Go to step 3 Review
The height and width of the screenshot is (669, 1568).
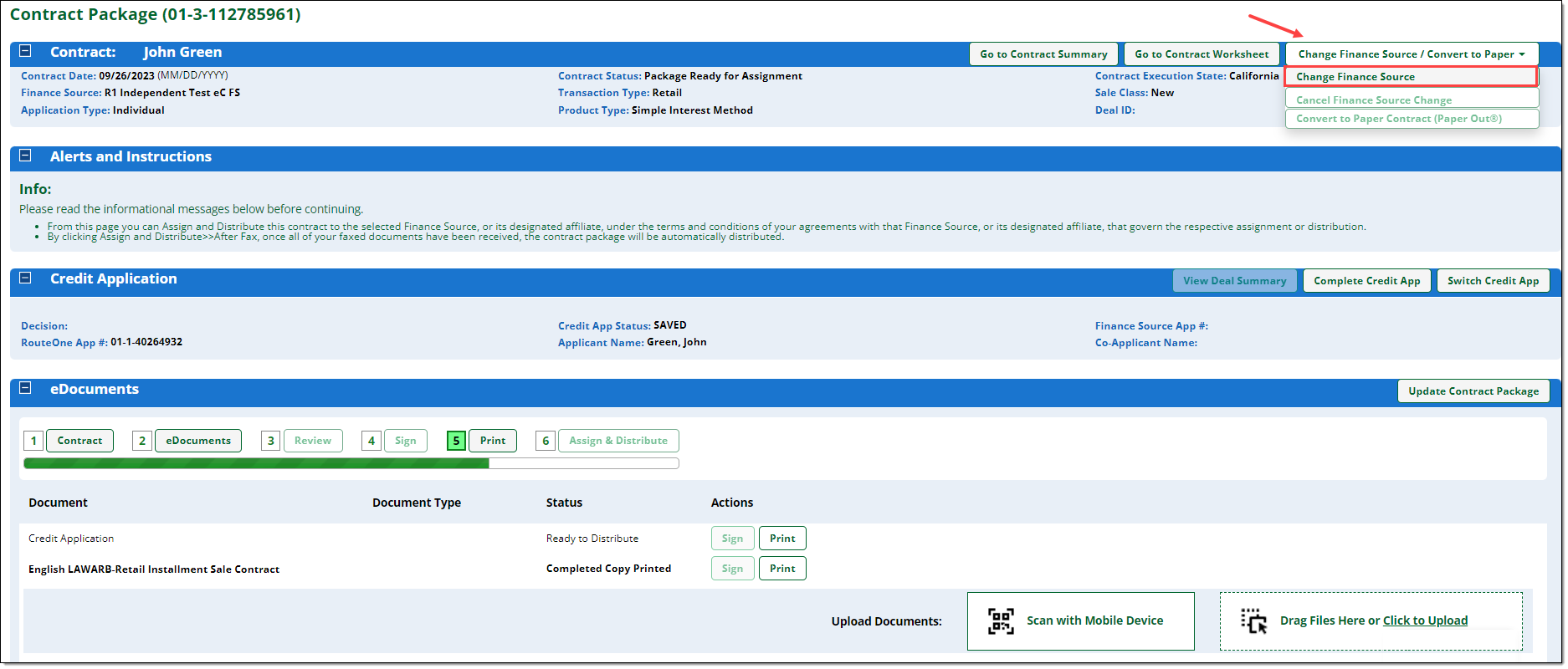(x=313, y=441)
